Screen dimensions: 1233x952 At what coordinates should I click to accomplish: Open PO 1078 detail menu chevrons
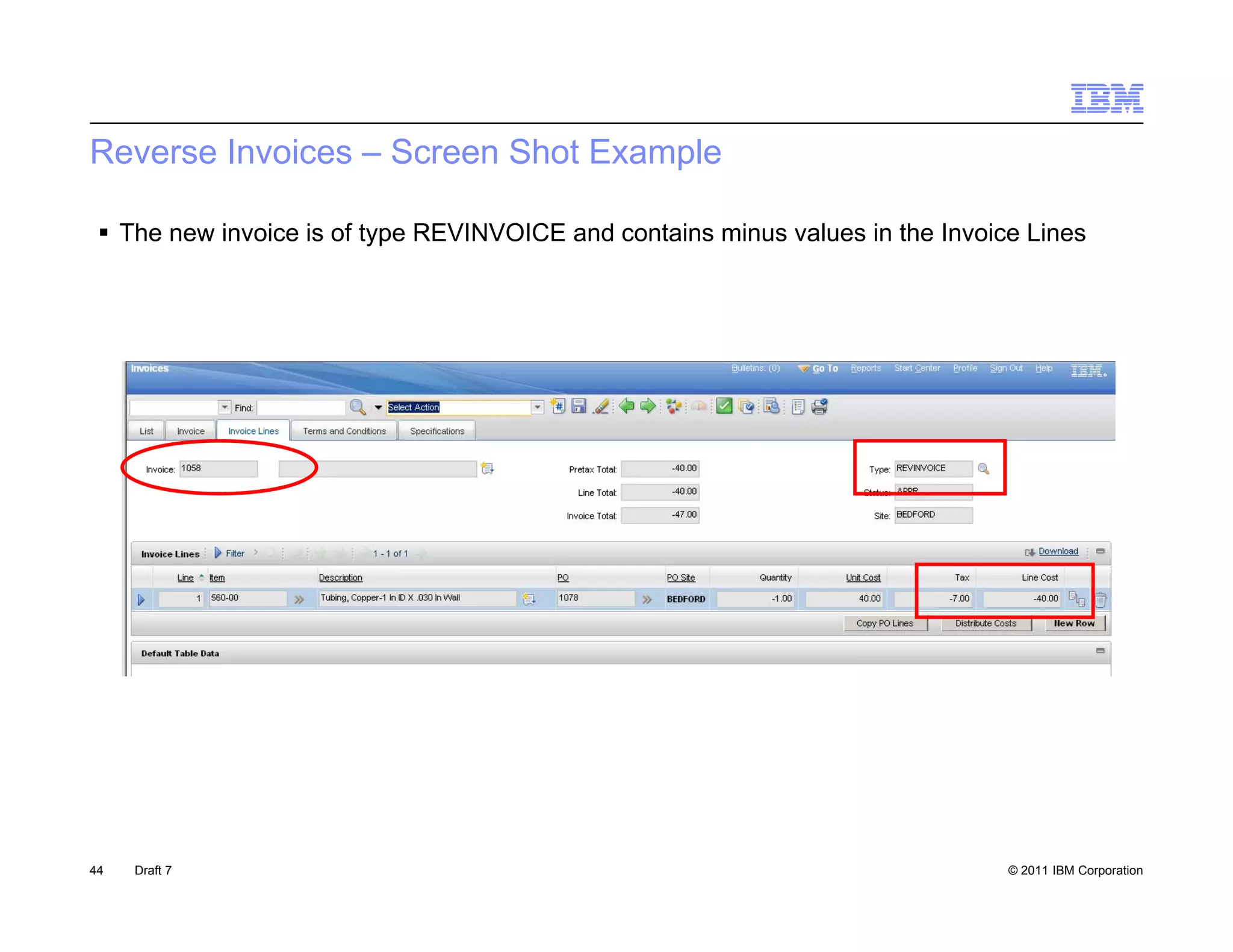[647, 599]
